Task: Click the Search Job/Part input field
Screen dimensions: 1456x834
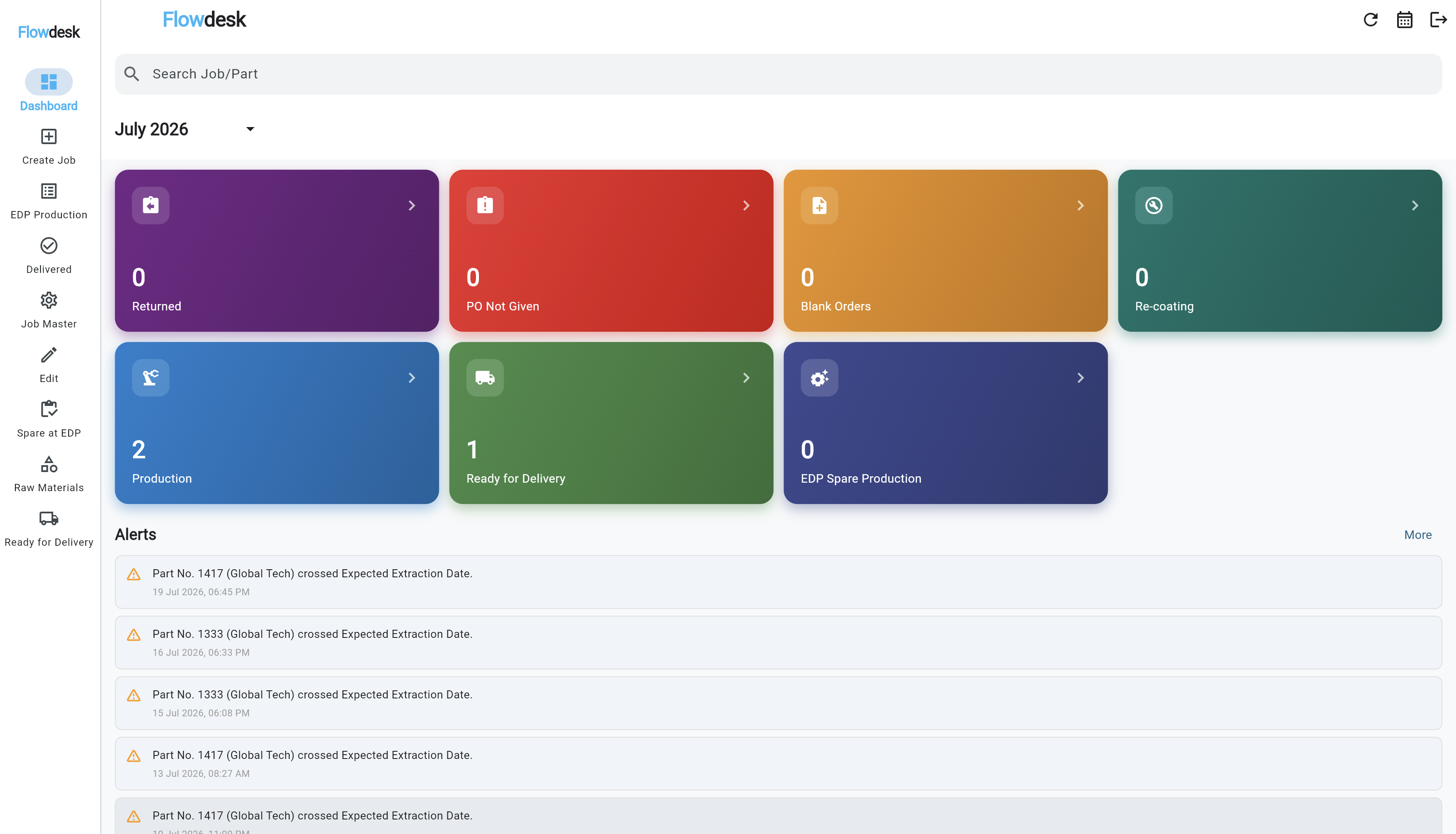Action: (x=778, y=74)
